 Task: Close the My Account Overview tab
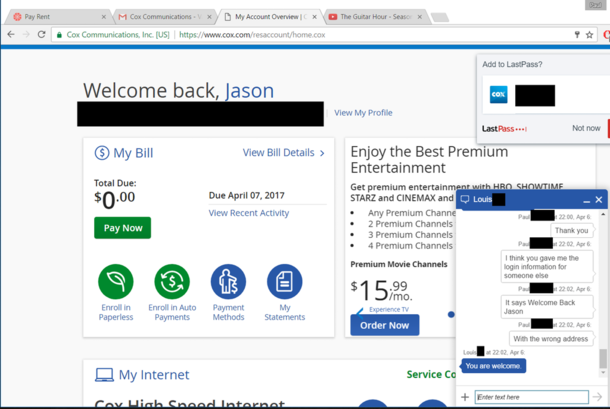point(314,17)
